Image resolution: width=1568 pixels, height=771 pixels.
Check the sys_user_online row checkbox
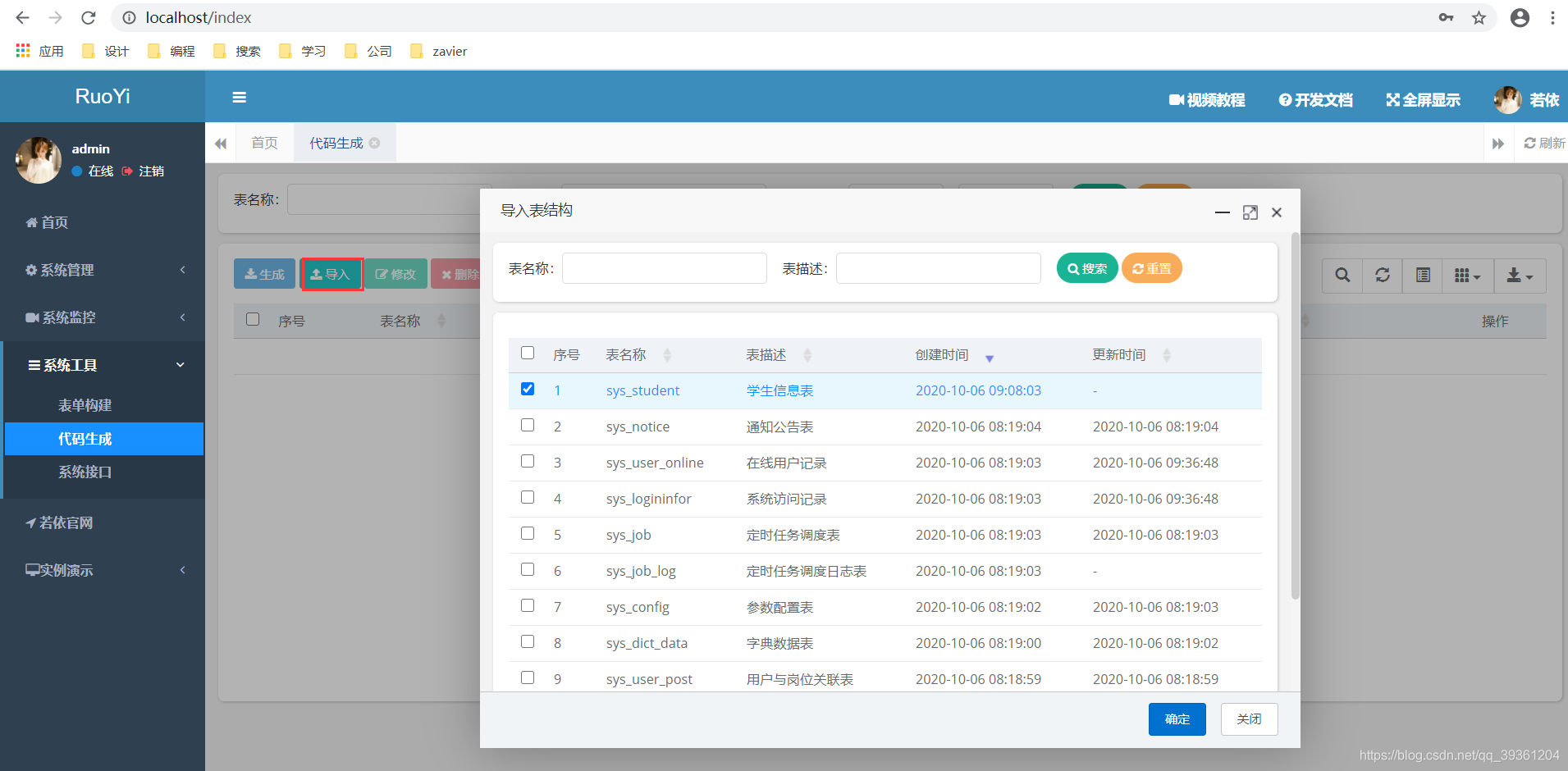528,461
